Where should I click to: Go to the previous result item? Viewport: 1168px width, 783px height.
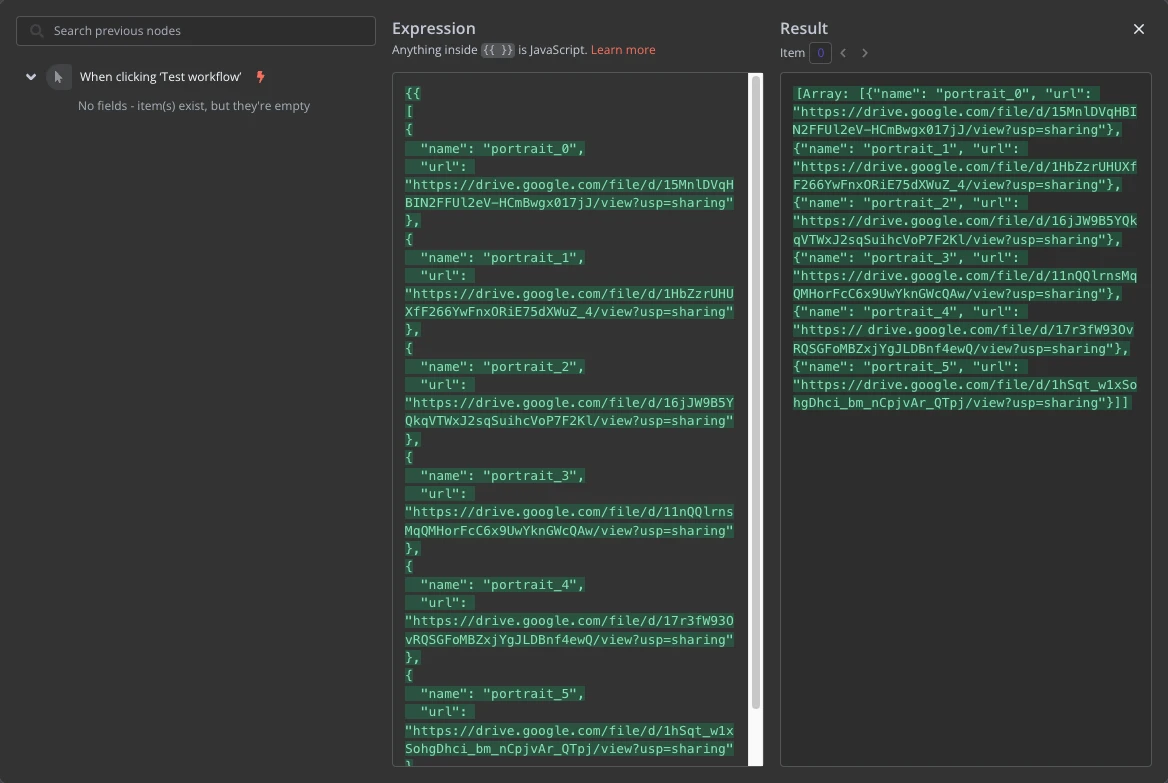coord(843,53)
